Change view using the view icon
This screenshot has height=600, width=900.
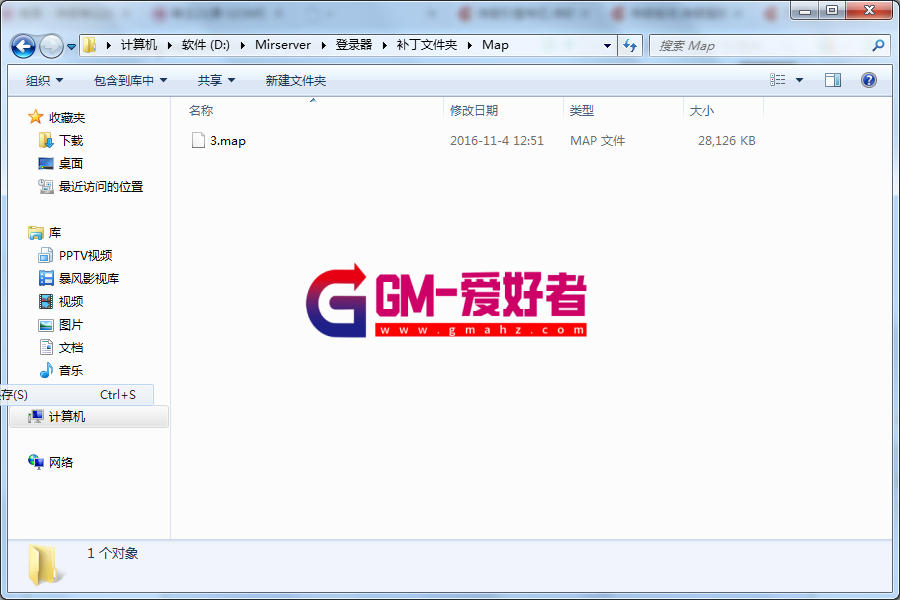(x=778, y=80)
